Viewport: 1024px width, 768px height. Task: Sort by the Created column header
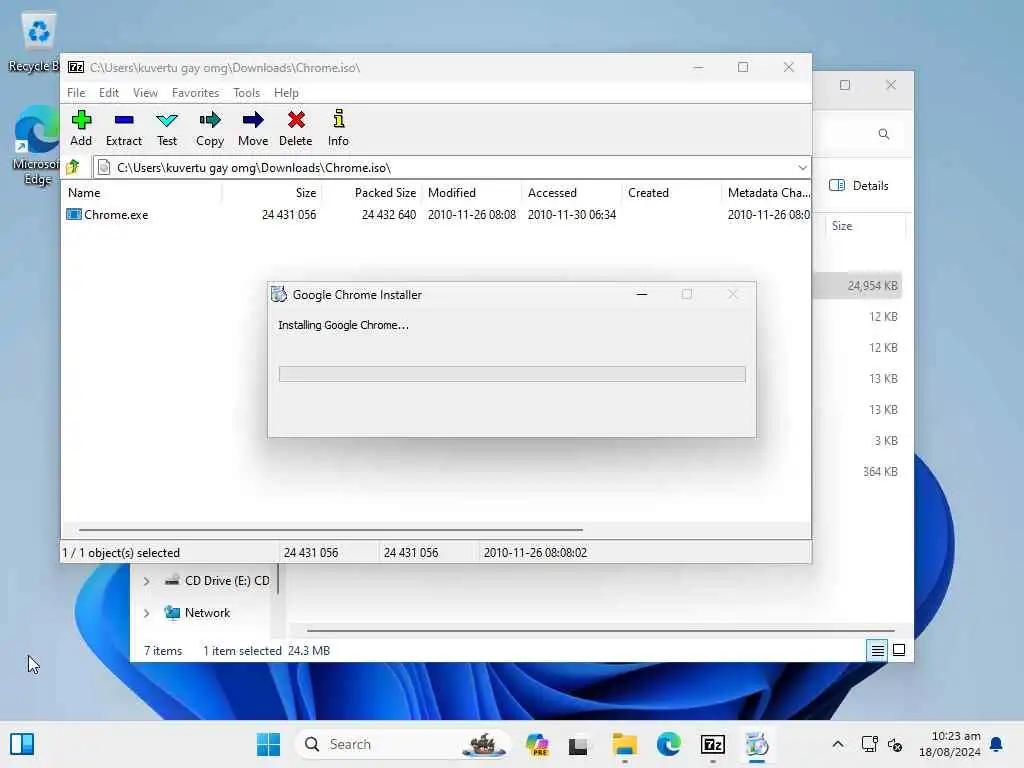(672, 193)
